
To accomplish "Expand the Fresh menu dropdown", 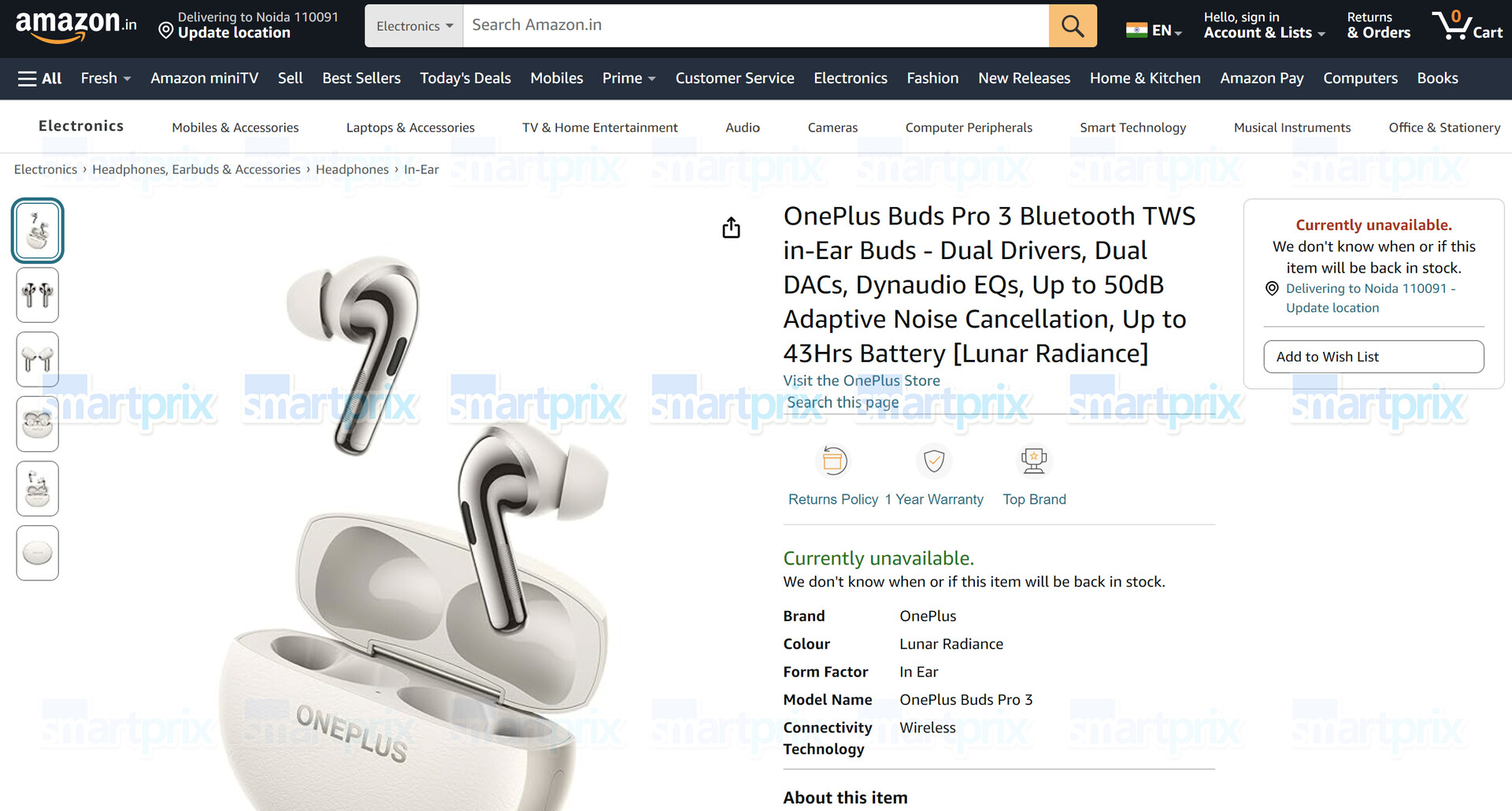I will [x=106, y=79].
